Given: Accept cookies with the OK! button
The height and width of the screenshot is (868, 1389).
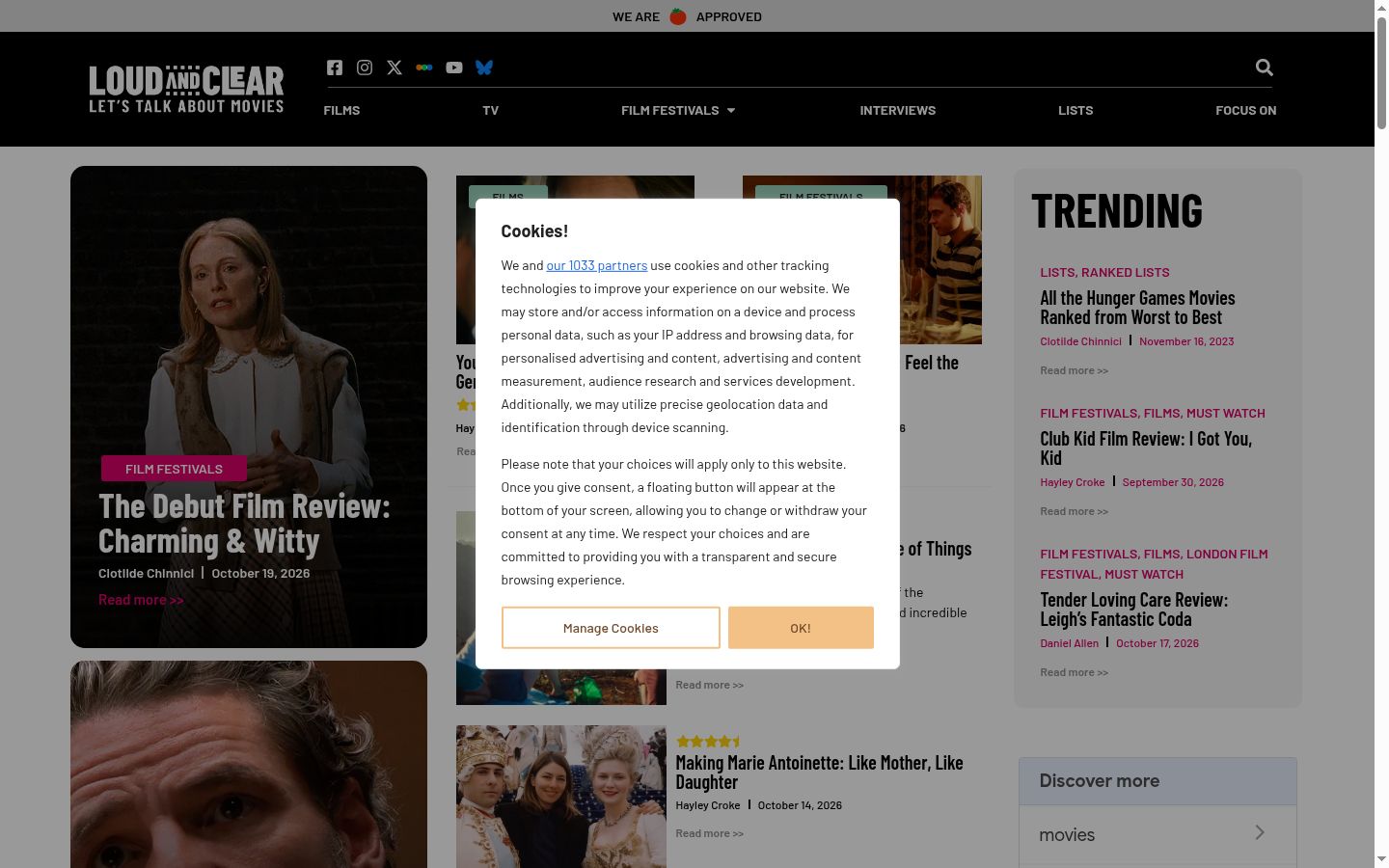Looking at the screenshot, I should (801, 628).
